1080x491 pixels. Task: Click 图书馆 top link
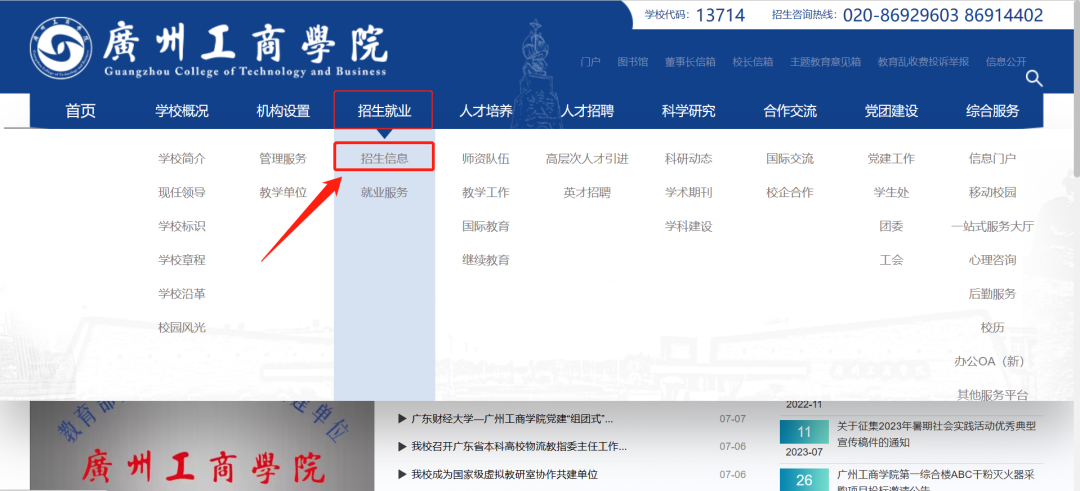tap(633, 62)
